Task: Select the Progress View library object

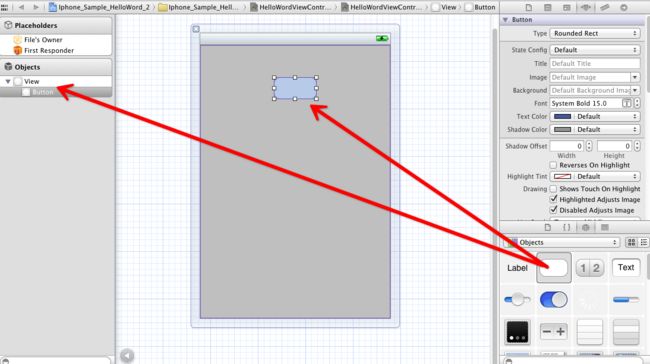Action: 626,299
